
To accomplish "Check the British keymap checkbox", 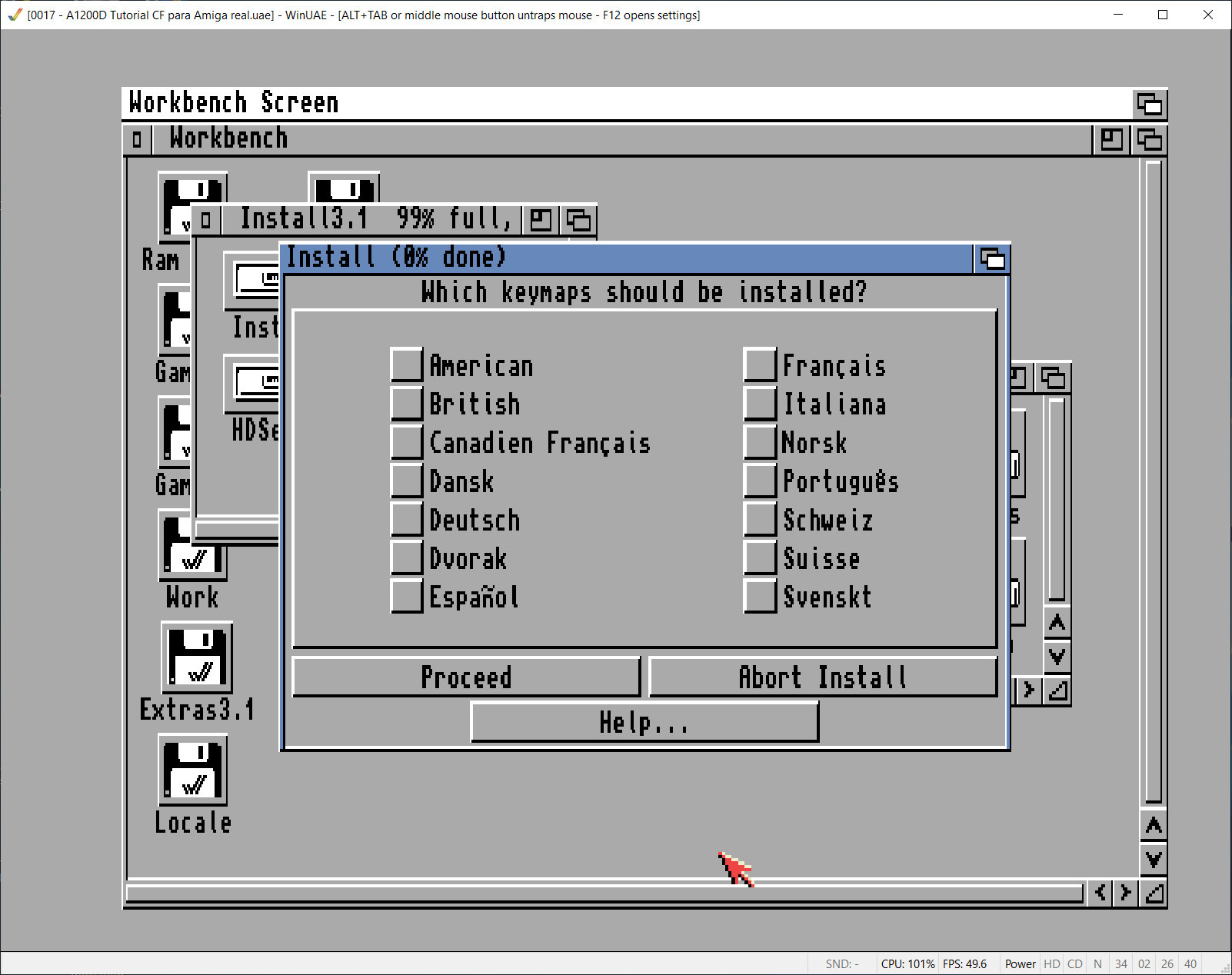I will 407,403.
